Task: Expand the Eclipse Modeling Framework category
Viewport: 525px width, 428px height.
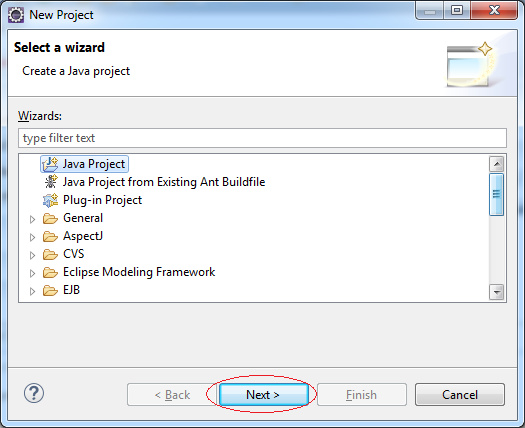Action: point(32,273)
